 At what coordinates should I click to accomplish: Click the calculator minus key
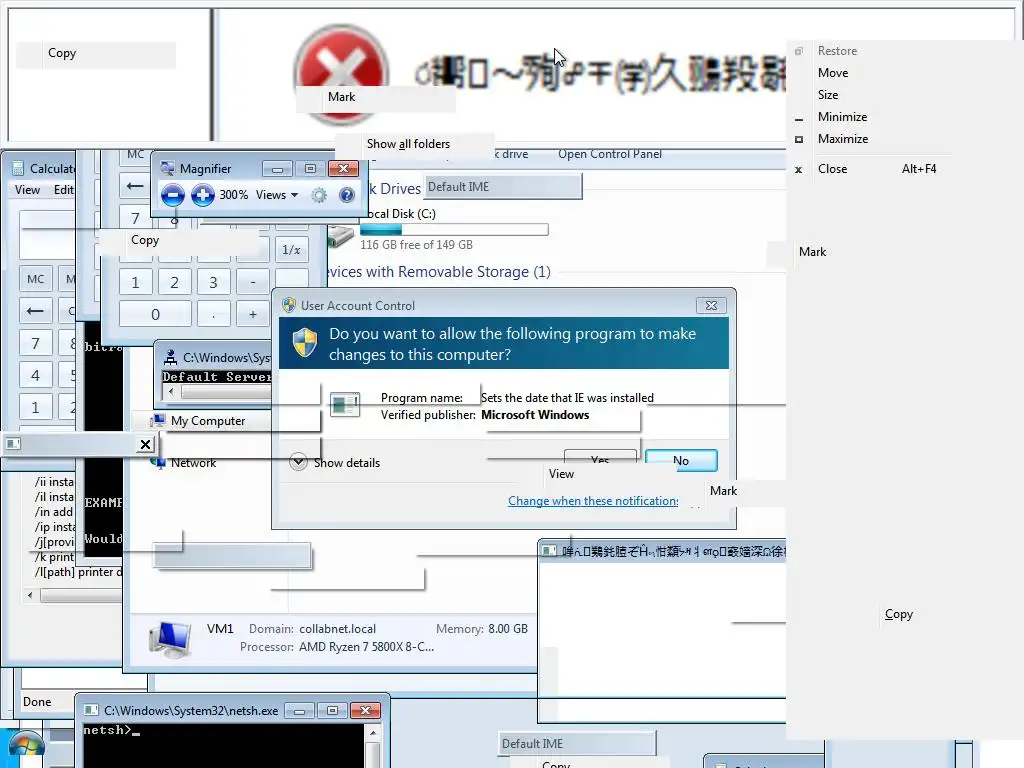pyautogui.click(x=253, y=282)
